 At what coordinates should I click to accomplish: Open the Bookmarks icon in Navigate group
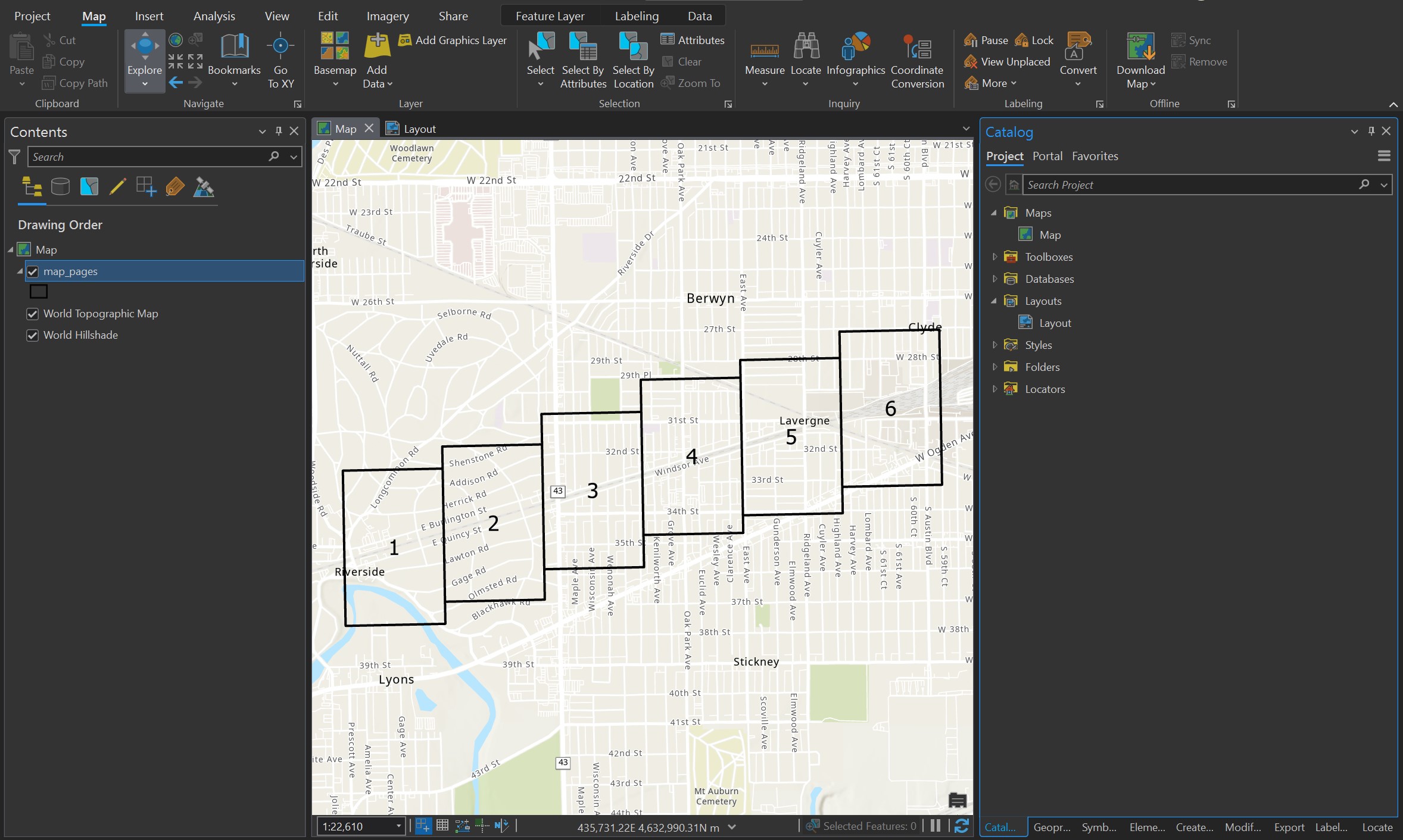(x=234, y=47)
